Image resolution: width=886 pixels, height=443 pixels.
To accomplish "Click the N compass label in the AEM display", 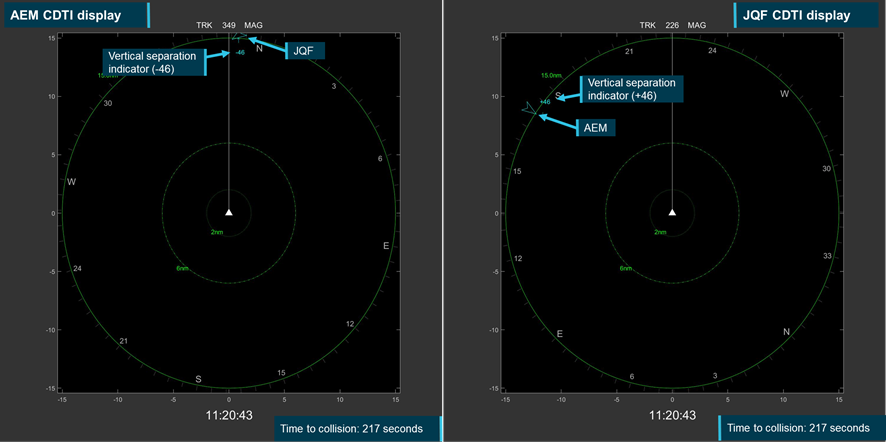I will tap(259, 48).
